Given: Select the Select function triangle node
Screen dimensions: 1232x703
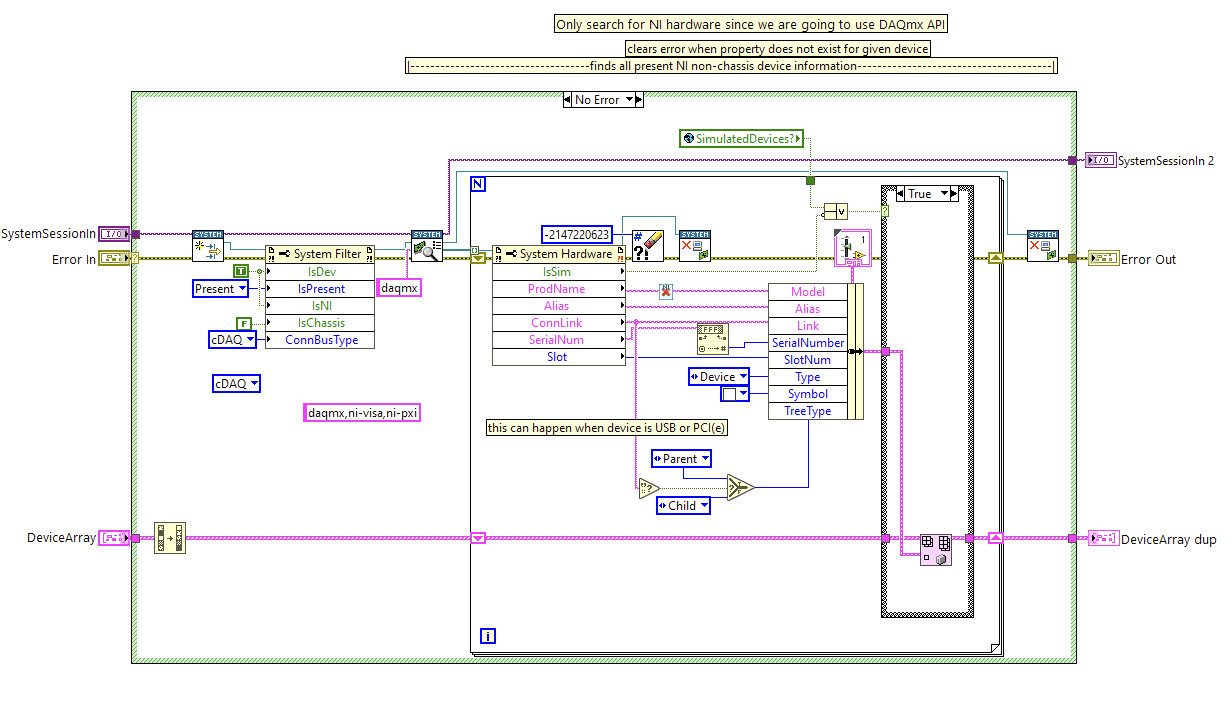Looking at the screenshot, I should point(739,487).
